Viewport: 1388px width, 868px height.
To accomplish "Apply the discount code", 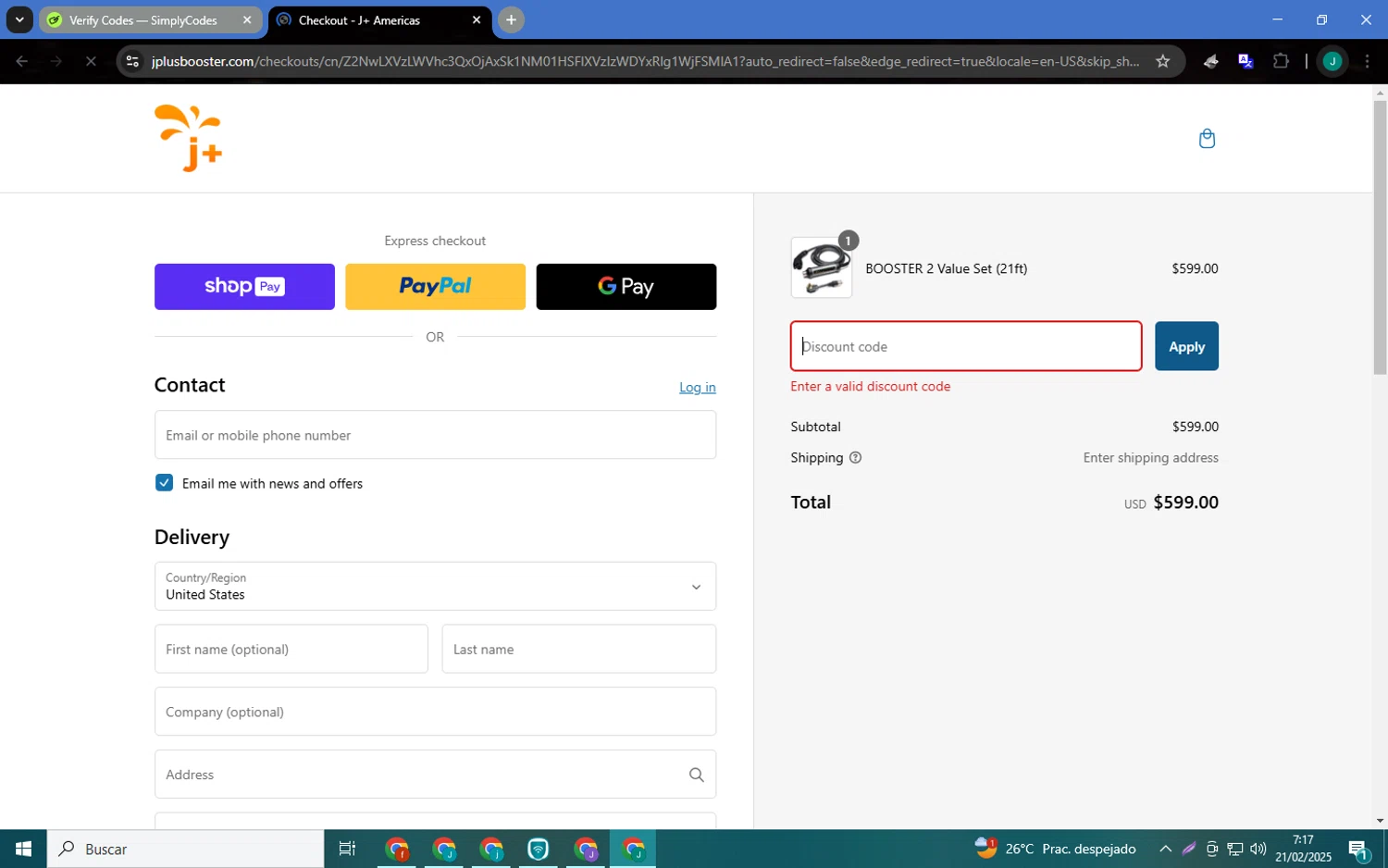I will 1186,346.
